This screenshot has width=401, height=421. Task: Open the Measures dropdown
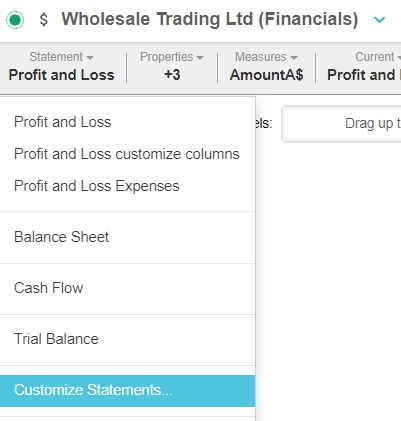(x=266, y=57)
